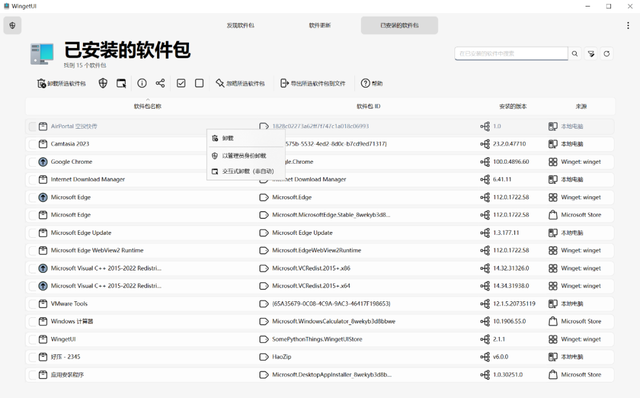Screen dimensions: 640x398
Task: Click Microsoft Store bag icon on Windows 计算器 row
Action: (553, 321)
